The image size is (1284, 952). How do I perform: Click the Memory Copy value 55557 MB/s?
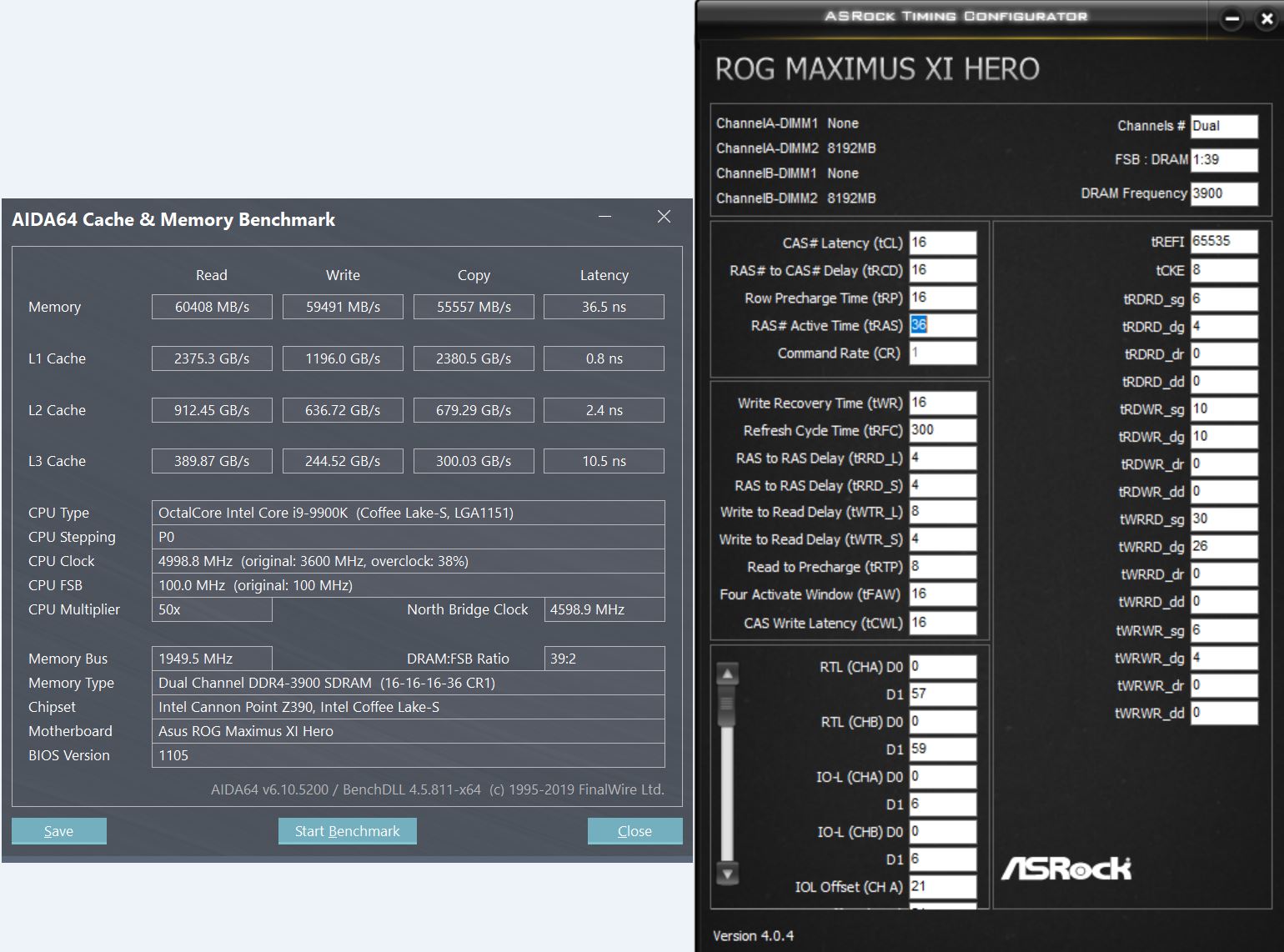(474, 307)
